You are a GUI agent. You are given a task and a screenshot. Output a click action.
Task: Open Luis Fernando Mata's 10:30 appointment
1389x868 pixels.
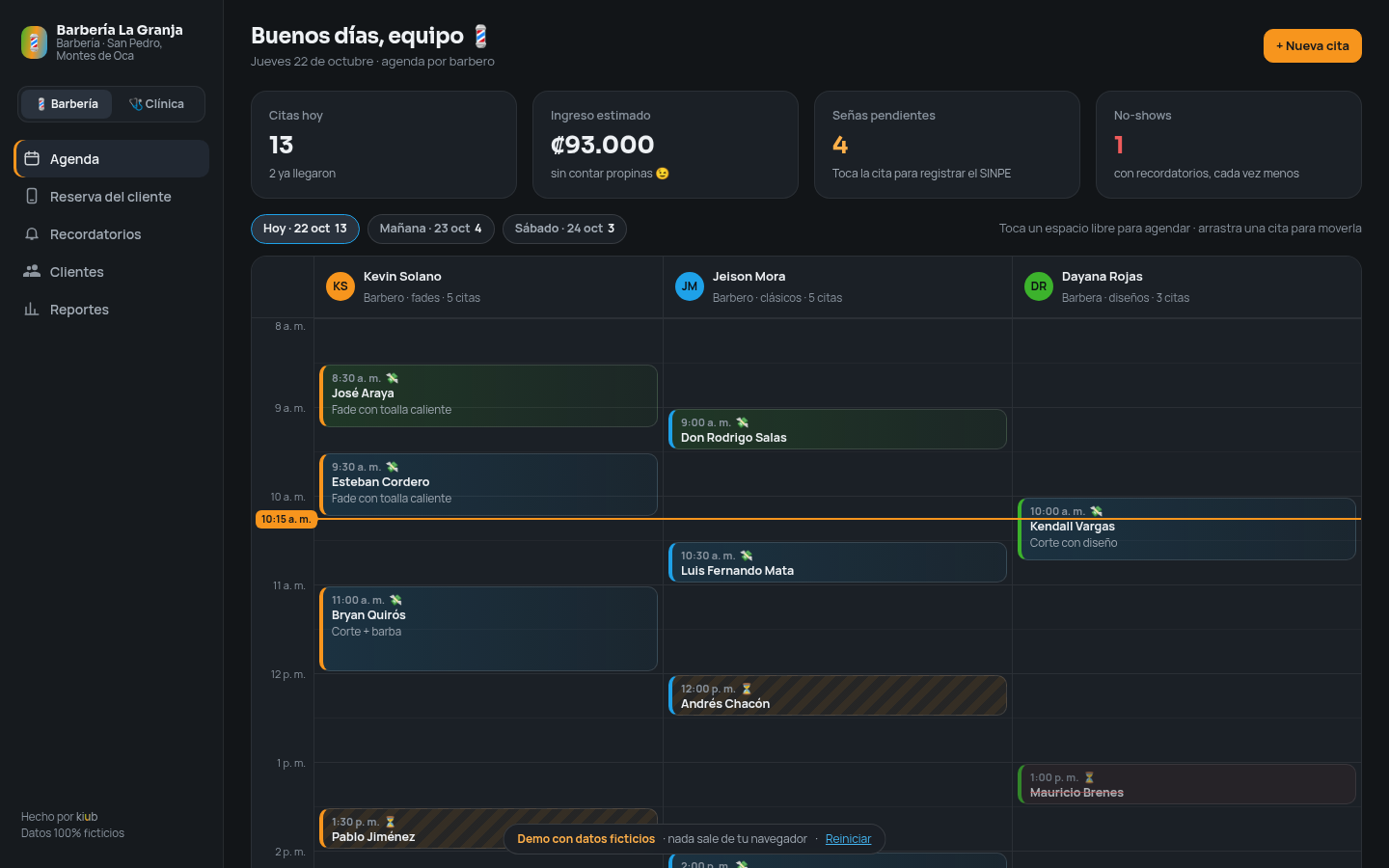pos(837,562)
